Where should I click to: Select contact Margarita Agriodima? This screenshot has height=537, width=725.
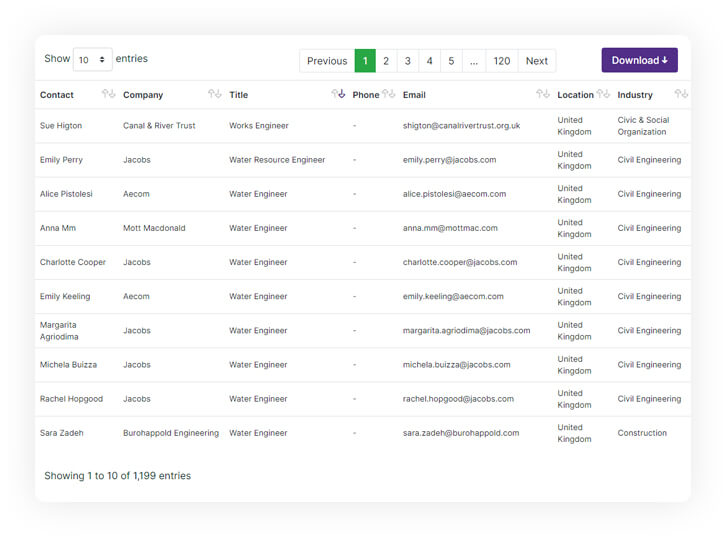click(59, 331)
